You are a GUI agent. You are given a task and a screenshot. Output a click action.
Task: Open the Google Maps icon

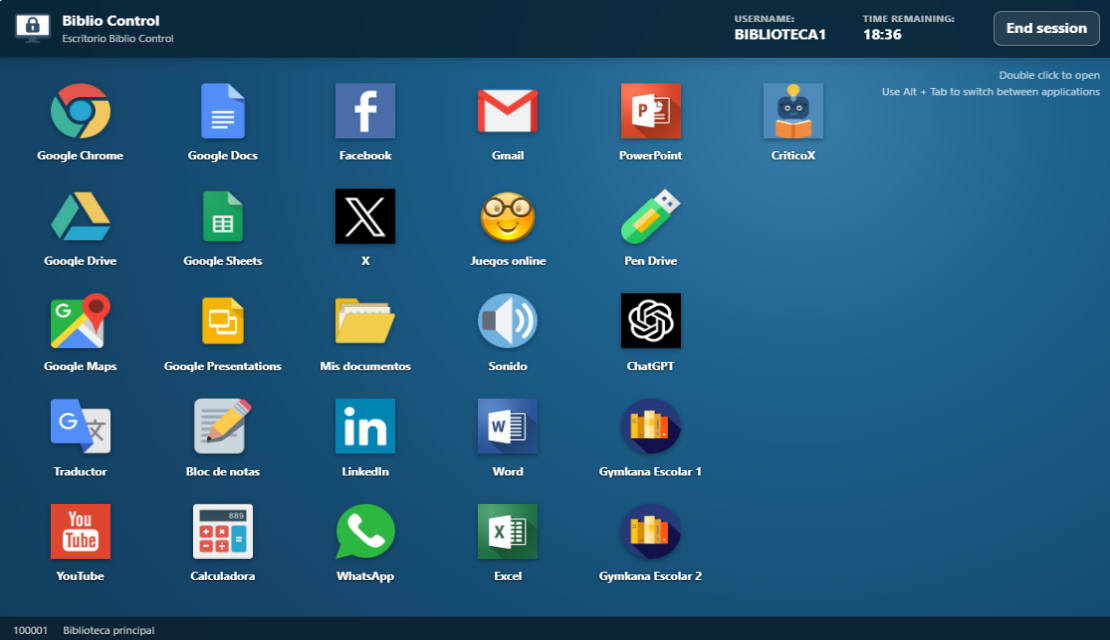point(80,321)
